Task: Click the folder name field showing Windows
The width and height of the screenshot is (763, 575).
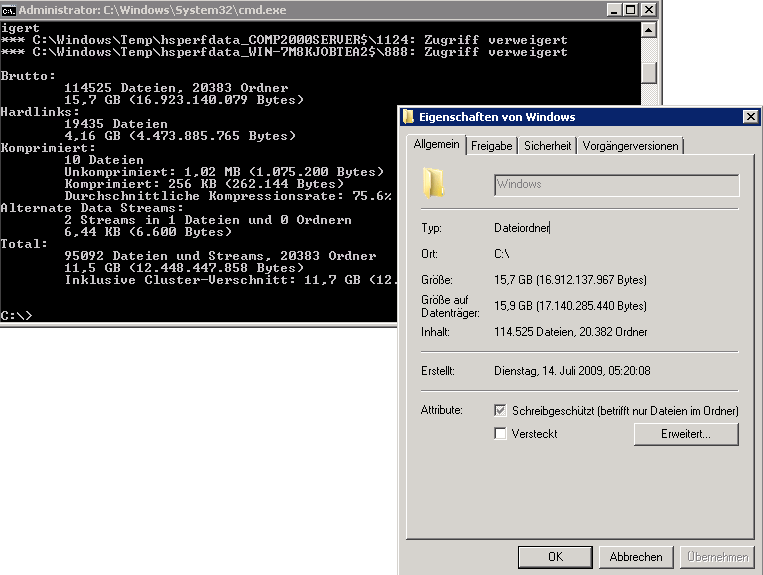Action: point(616,185)
